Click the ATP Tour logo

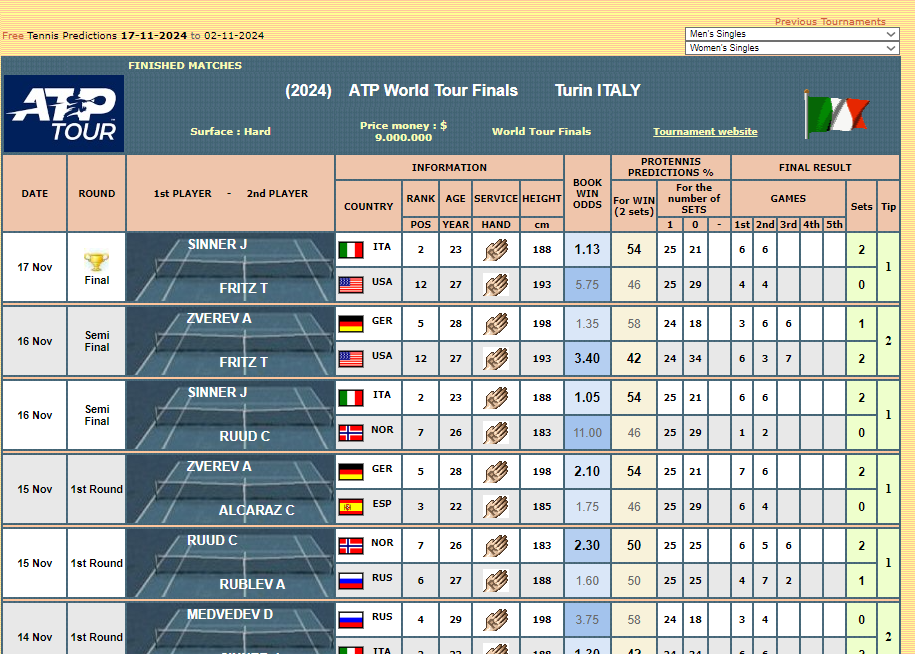[x=64, y=114]
